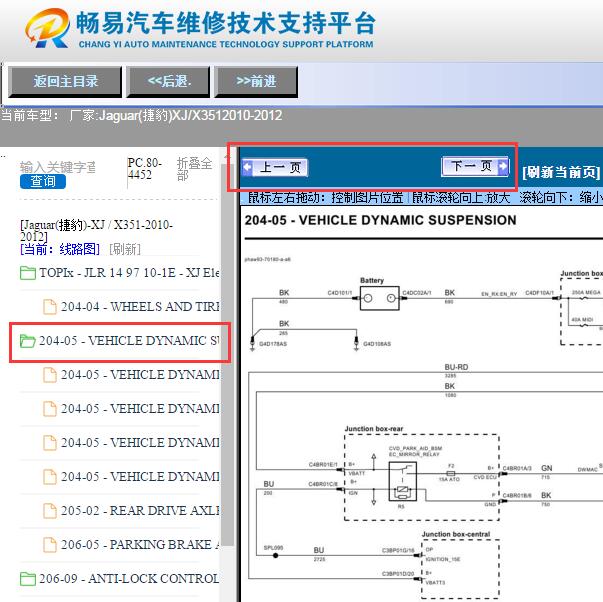Image resolution: width=603 pixels, height=602 pixels.
Task: Click the right arrow icon on 下一页
Action: tap(503, 167)
